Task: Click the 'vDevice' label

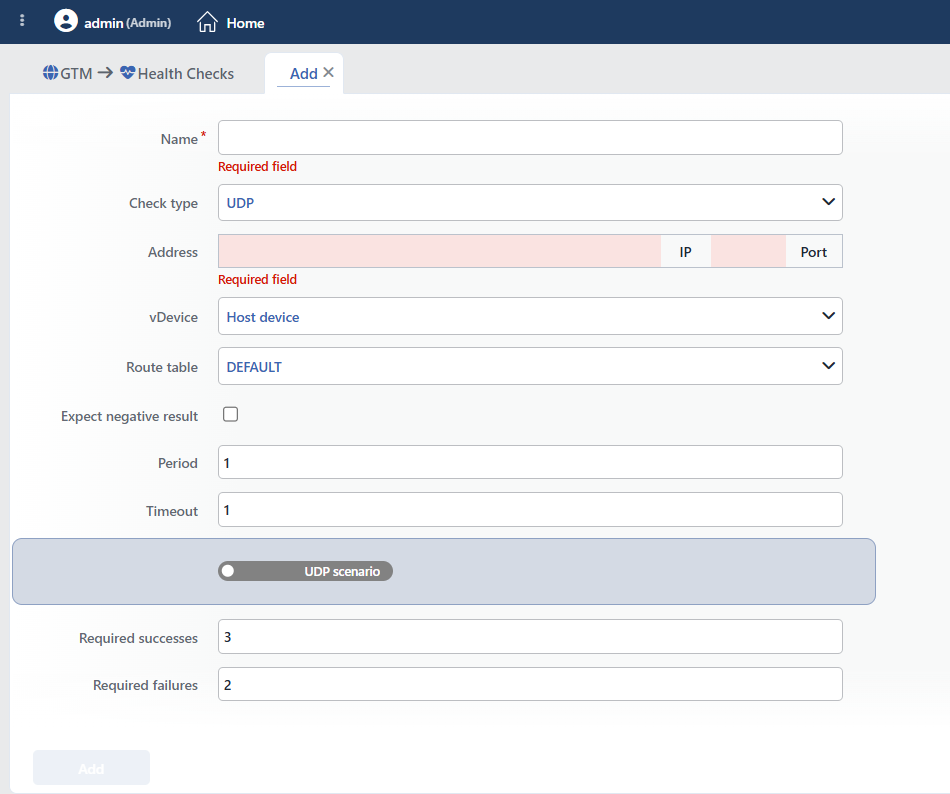Action: tap(173, 317)
